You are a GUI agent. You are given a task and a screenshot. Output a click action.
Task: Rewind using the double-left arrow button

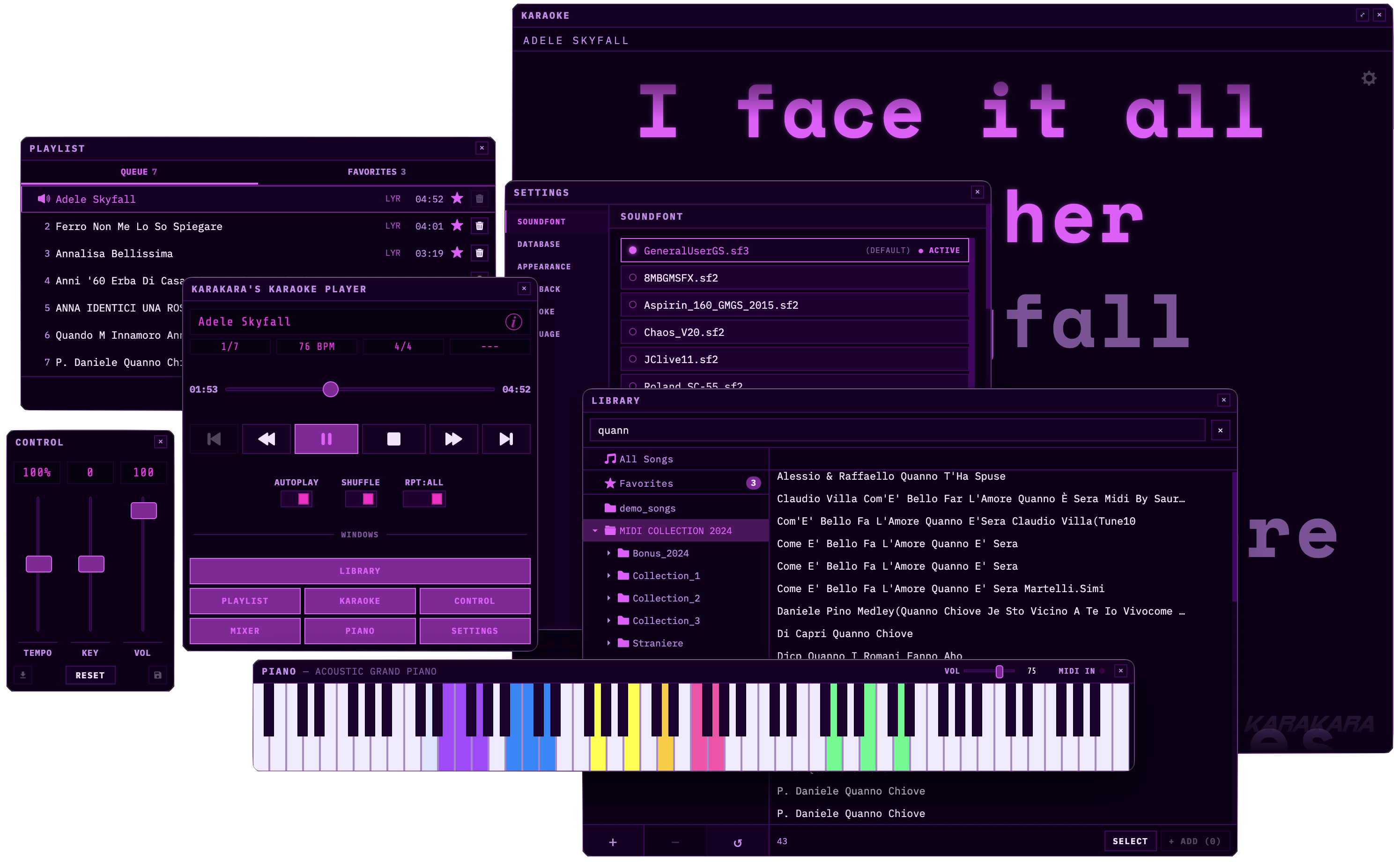(266, 438)
